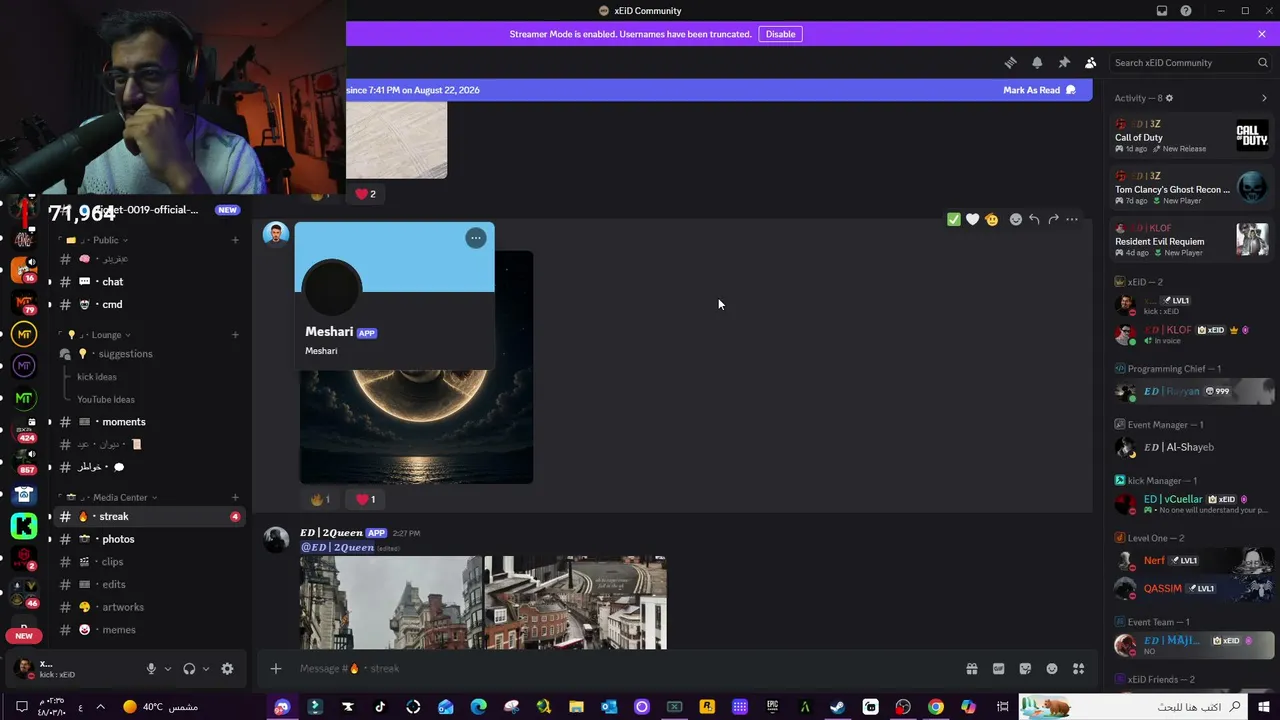Open the YouTube Ideas thread
The height and width of the screenshot is (720, 1280).
106,399
